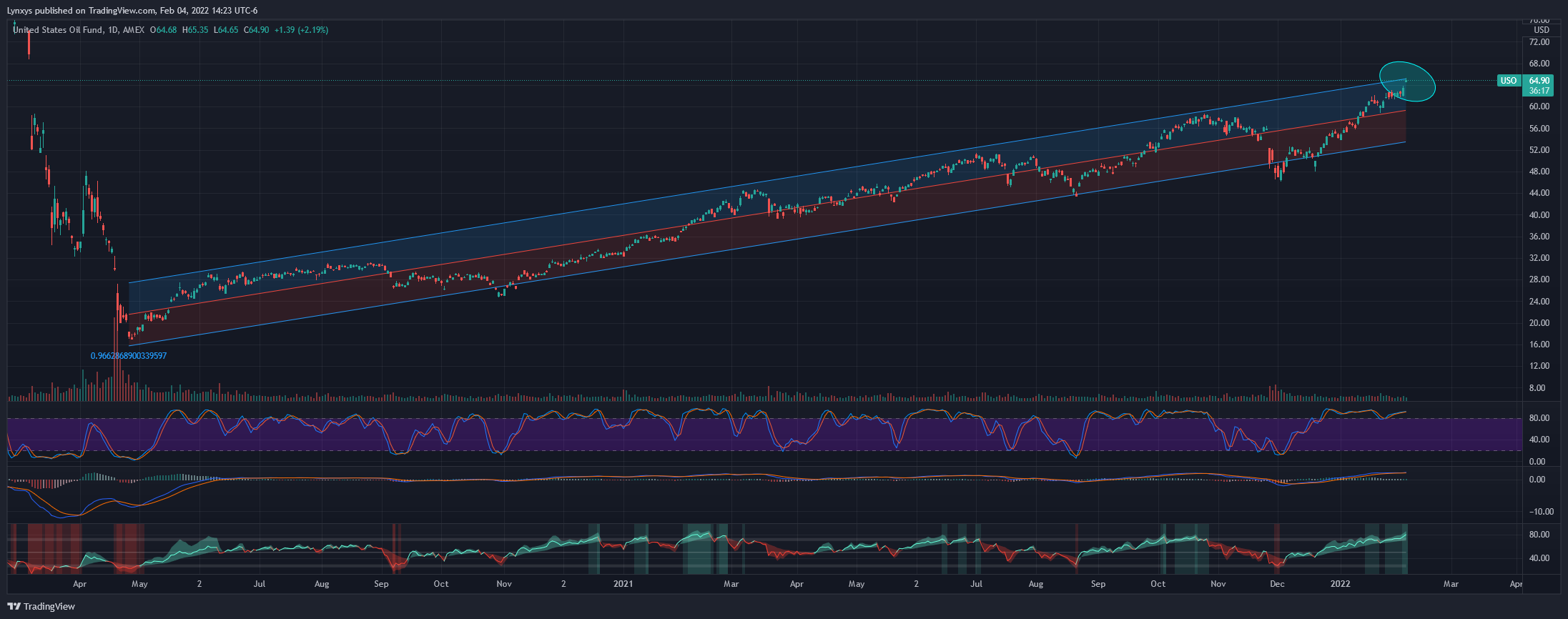Click the H65.35 high value
The image size is (1568, 619).
(x=195, y=30)
